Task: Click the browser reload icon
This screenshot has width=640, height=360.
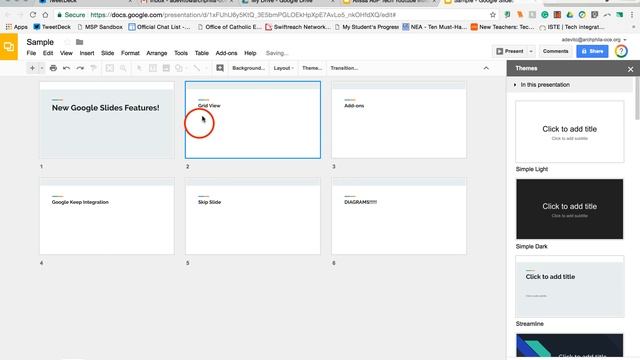Action: click(33, 15)
